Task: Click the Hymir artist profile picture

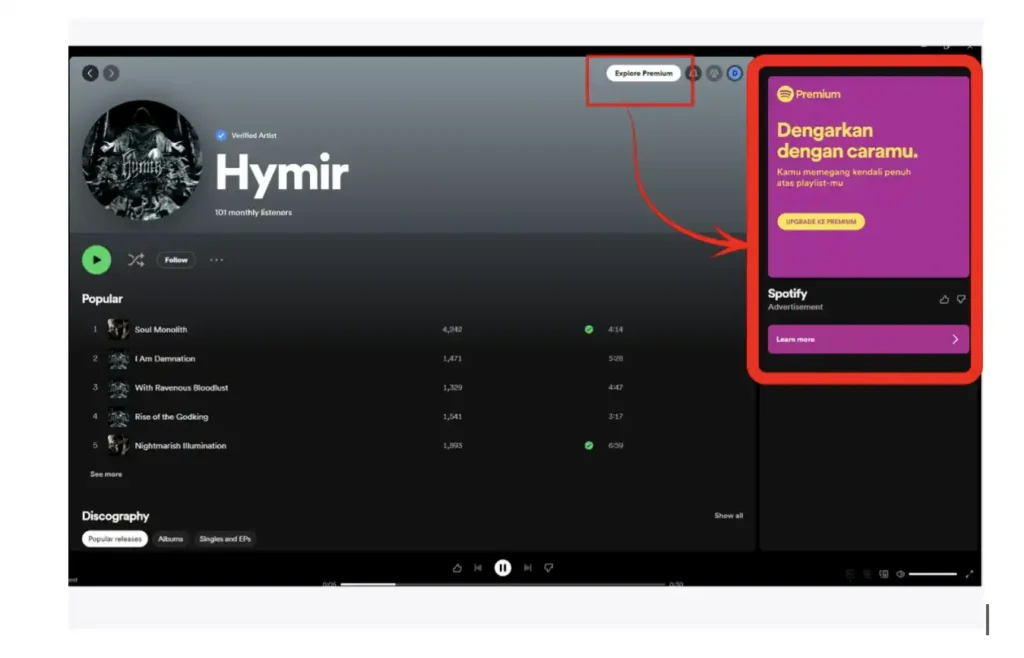Action: point(142,160)
